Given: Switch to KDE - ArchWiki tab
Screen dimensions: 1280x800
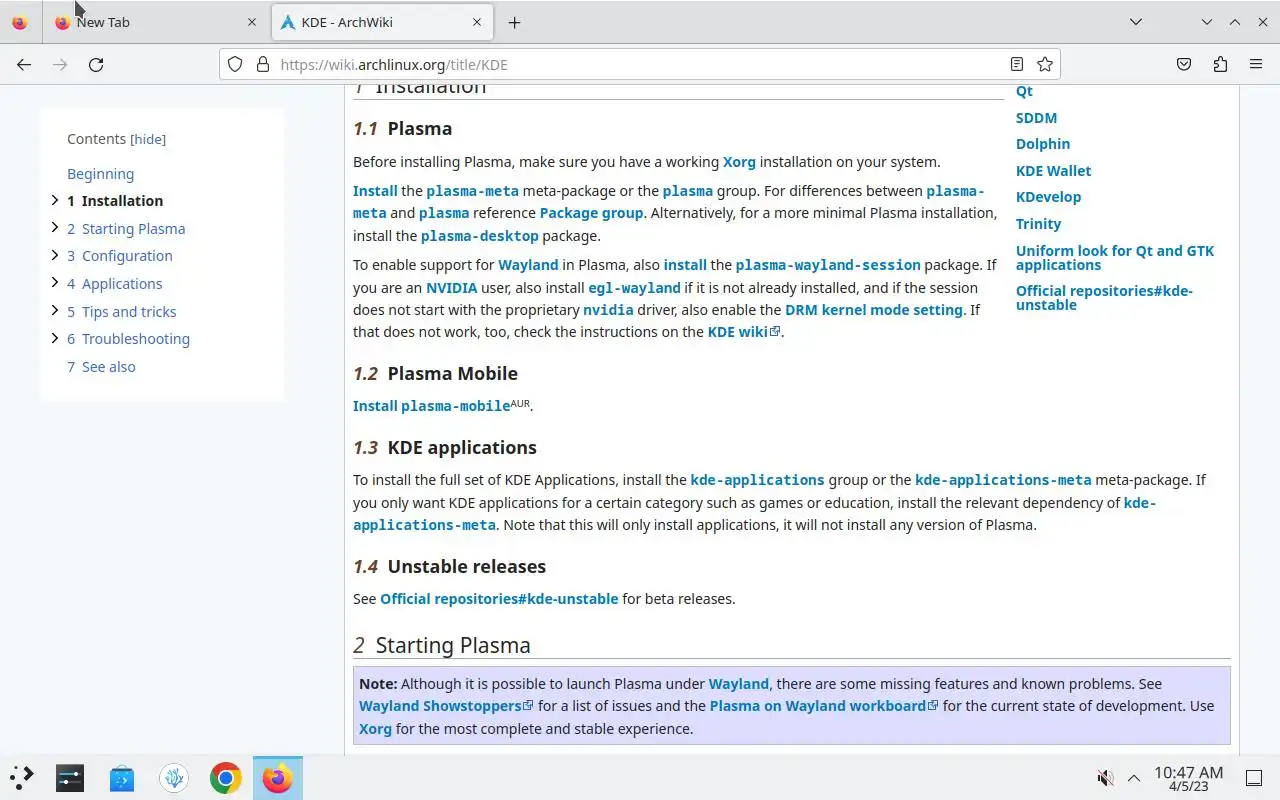Looking at the screenshot, I should point(381,22).
